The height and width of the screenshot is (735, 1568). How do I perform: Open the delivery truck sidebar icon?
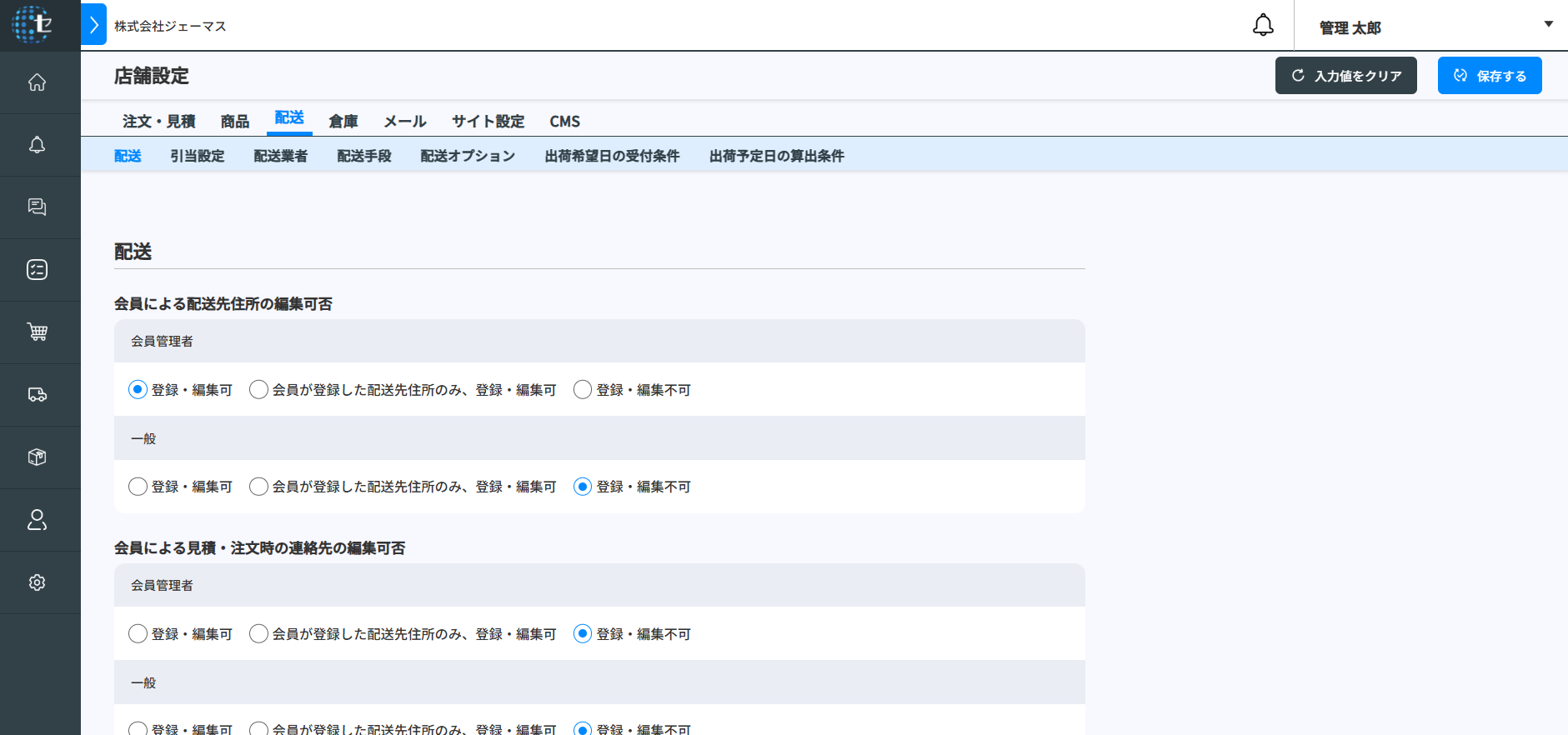[37, 395]
